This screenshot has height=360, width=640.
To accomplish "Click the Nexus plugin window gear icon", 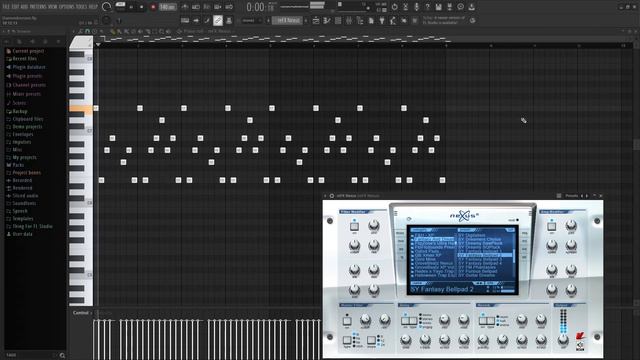I will [331, 196].
